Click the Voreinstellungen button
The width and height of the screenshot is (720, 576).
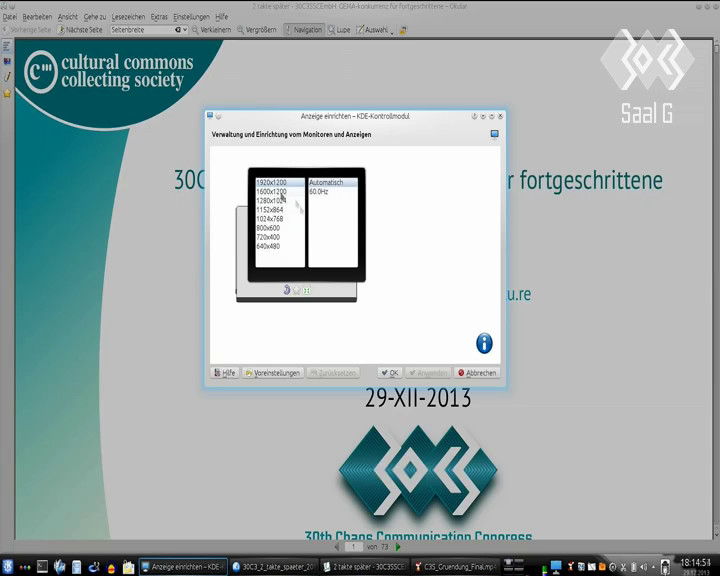[x=273, y=373]
